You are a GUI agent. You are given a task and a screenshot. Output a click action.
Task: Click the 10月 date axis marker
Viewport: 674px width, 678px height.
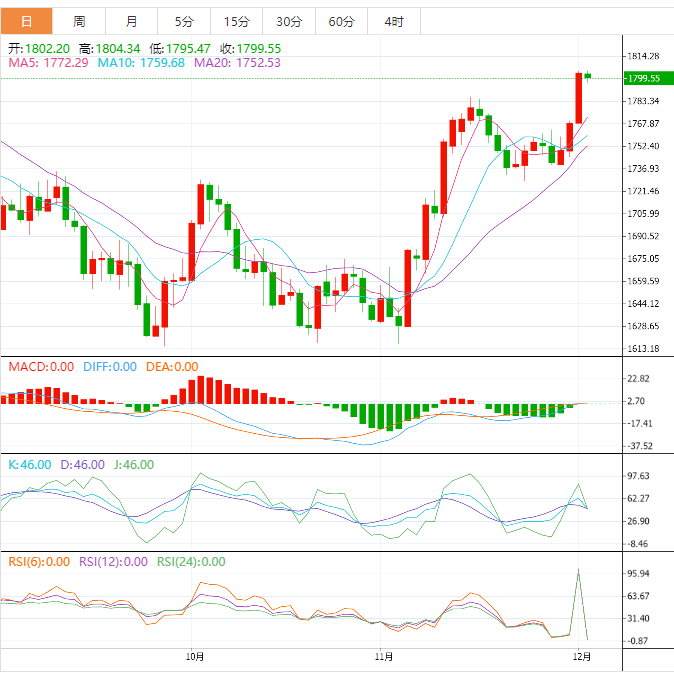pyautogui.click(x=195, y=657)
